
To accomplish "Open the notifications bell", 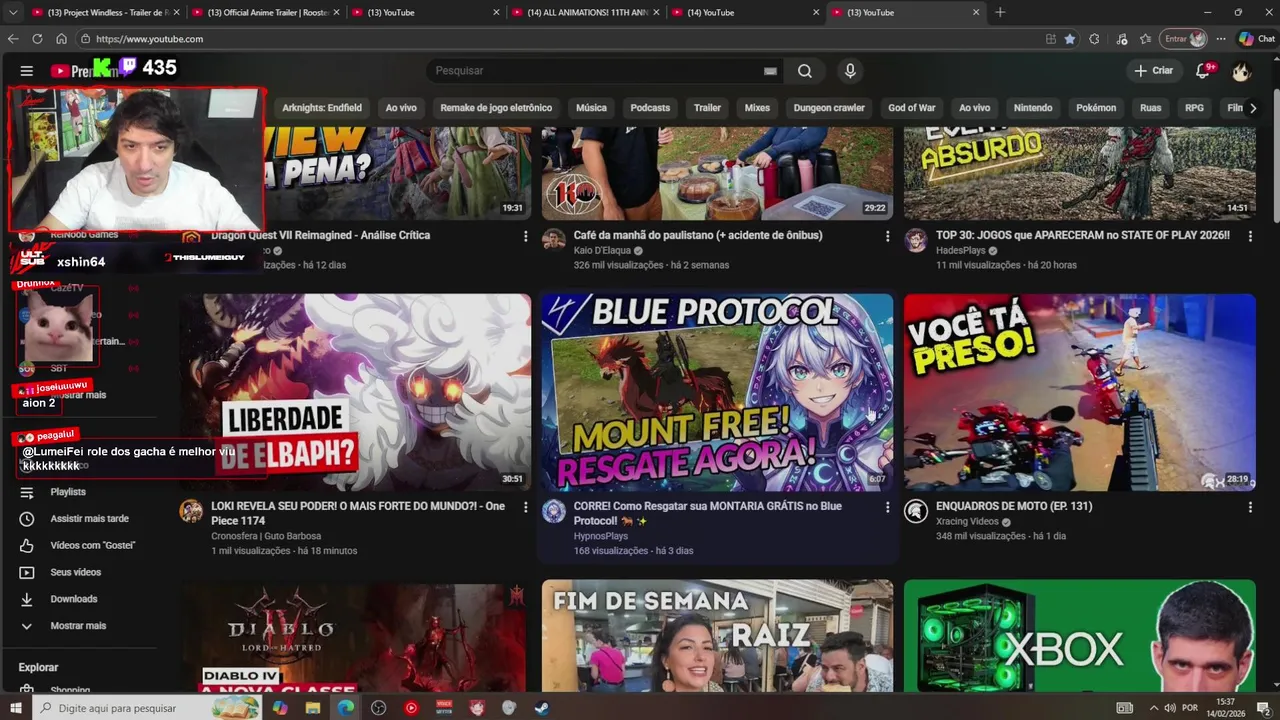I will click(1204, 71).
